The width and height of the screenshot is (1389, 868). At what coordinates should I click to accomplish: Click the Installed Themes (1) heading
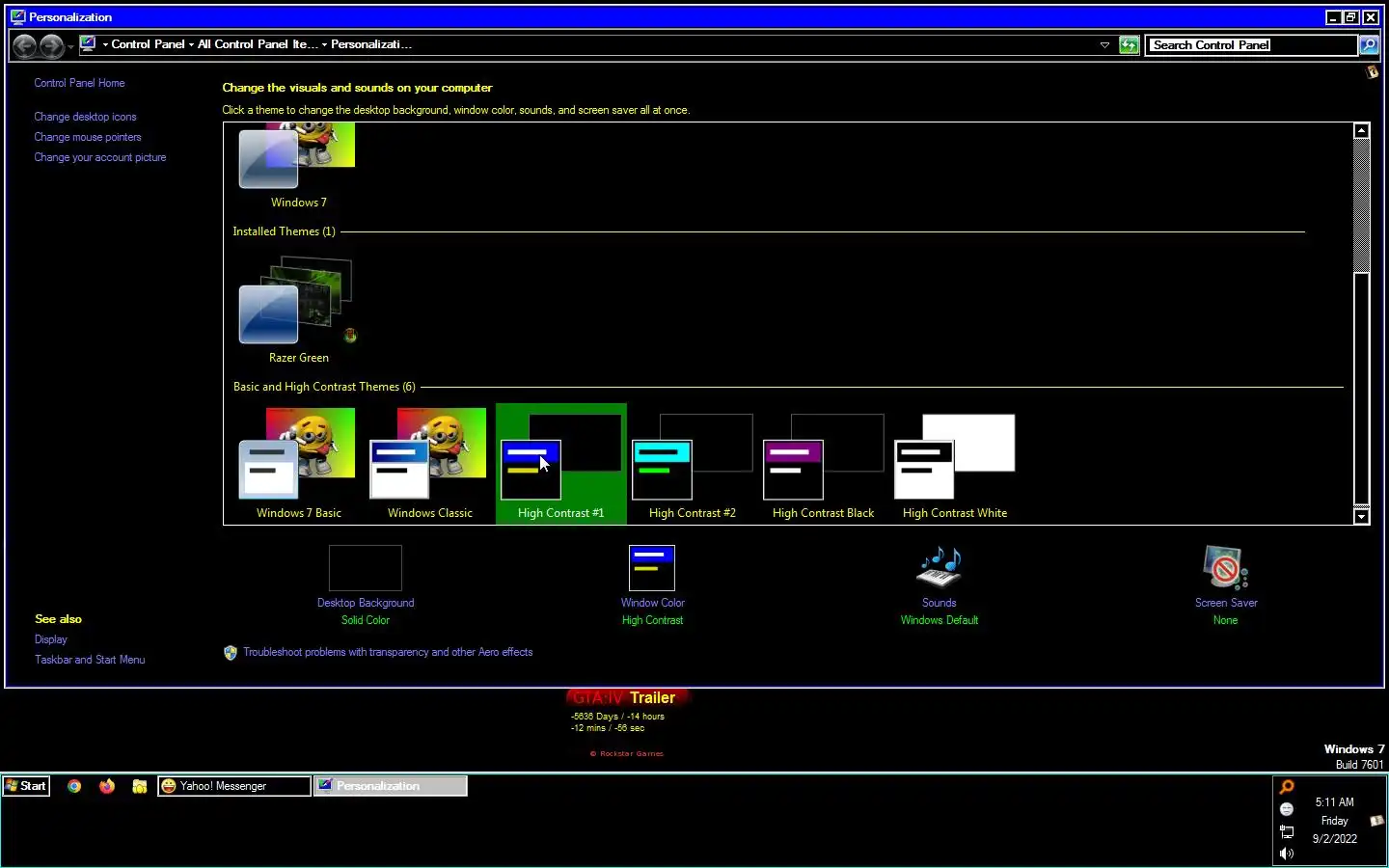click(x=284, y=231)
